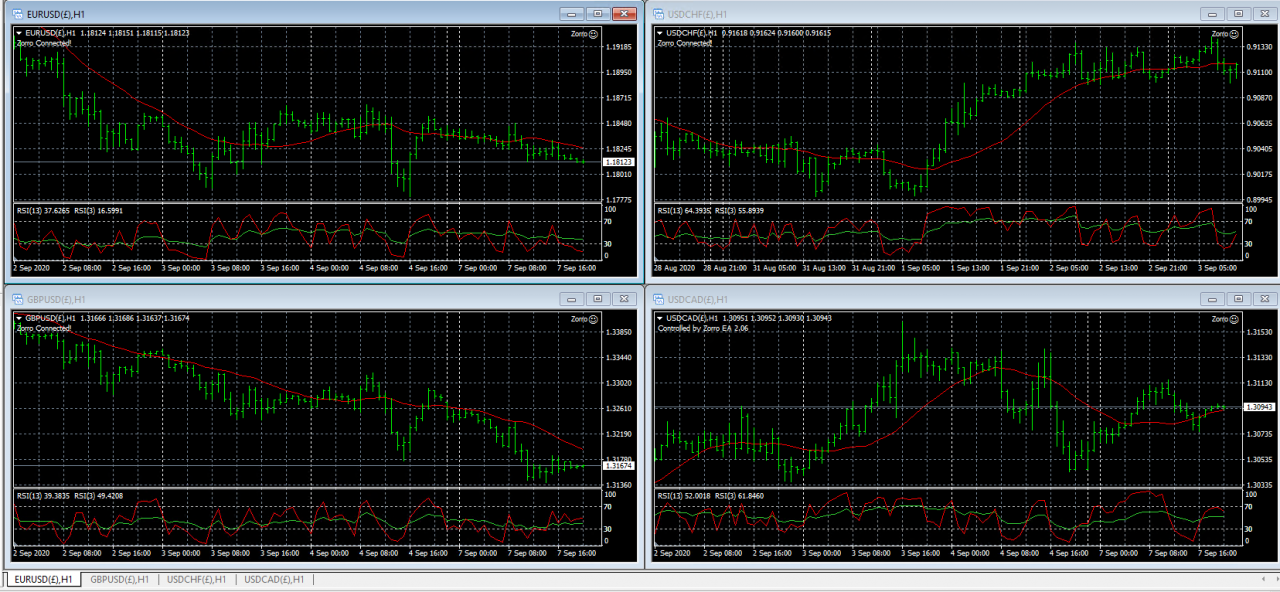1280x592 pixels.
Task: Maximize the USDCHF chart window
Action: point(1238,14)
